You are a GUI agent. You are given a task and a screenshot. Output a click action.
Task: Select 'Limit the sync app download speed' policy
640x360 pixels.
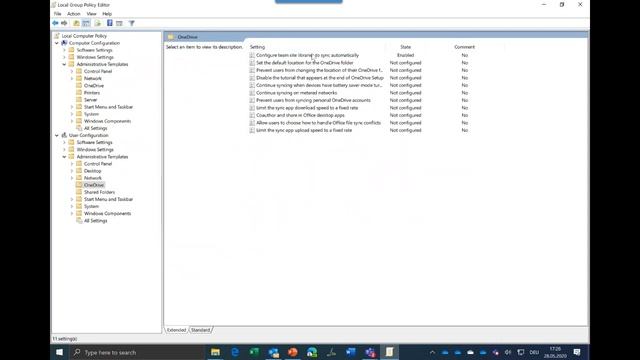pos(307,108)
